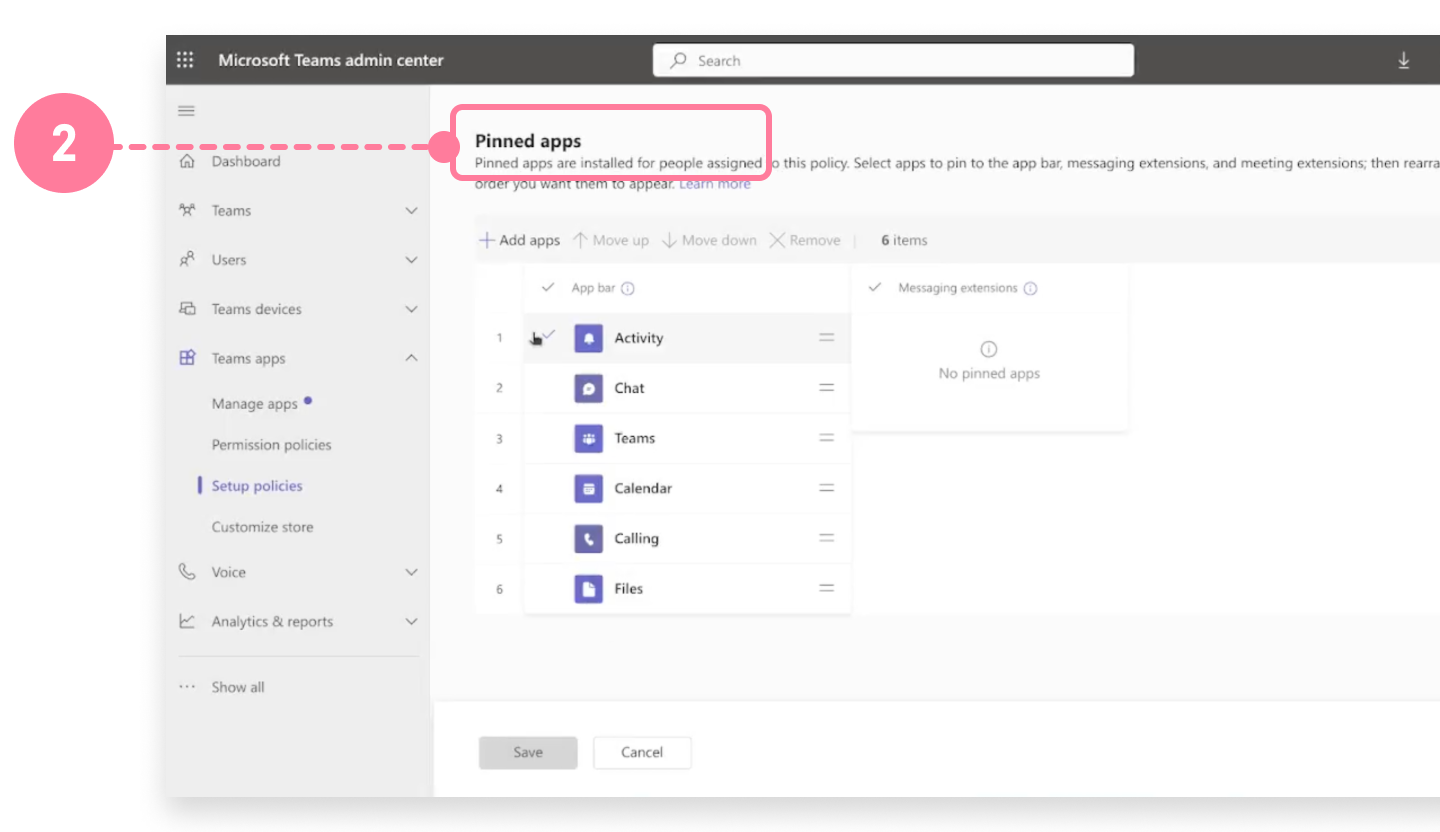
Task: Click the download icon in header
Action: click(1403, 60)
